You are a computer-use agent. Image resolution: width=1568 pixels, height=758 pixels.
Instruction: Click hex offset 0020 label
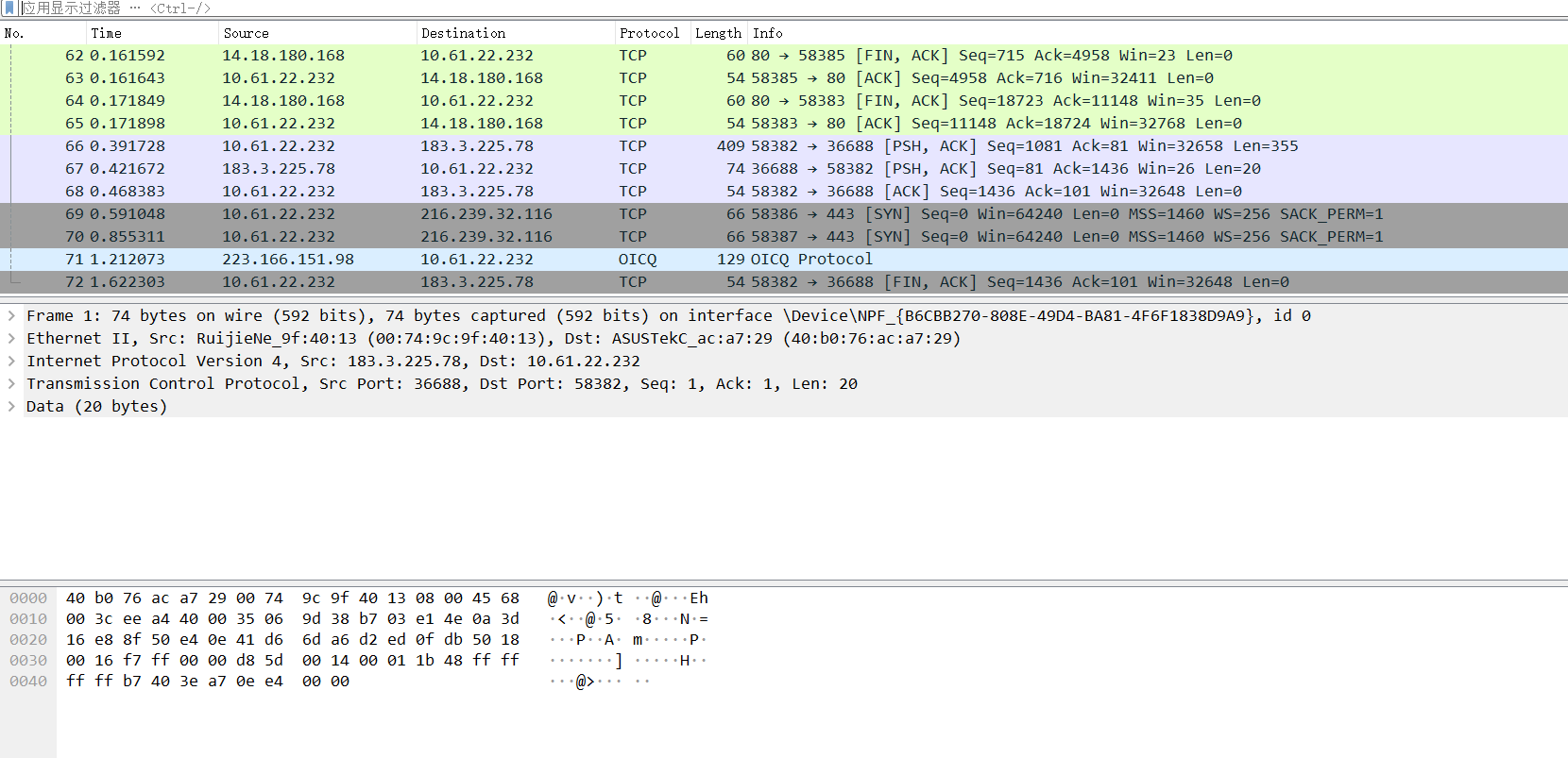[28, 640]
